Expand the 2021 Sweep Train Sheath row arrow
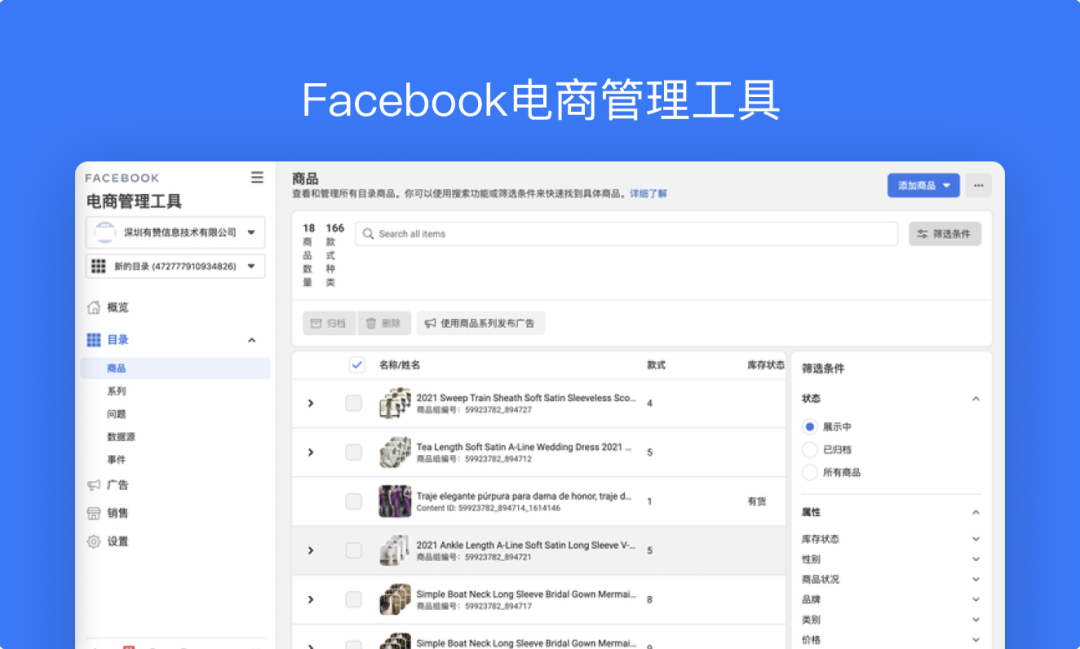 311,403
